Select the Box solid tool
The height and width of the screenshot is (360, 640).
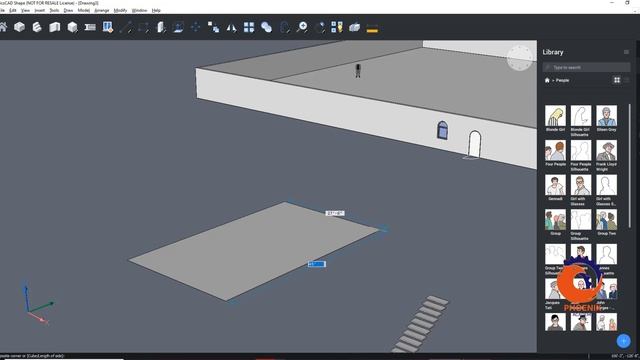point(19,27)
